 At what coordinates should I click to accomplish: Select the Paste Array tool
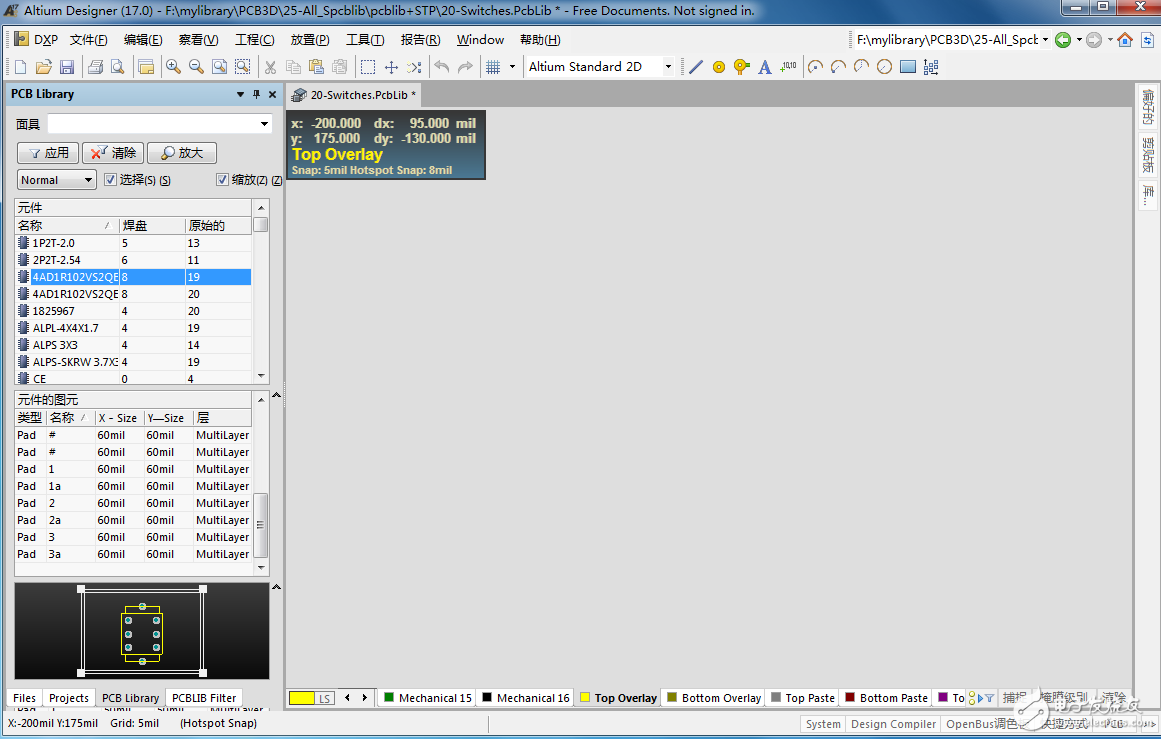[x=931, y=67]
